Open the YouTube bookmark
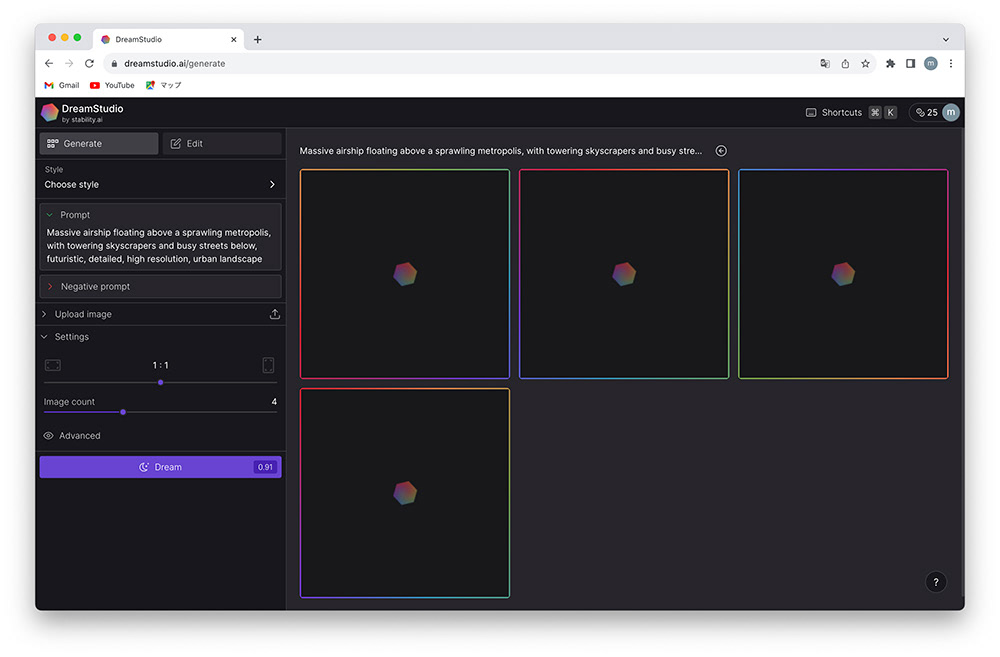Image resolution: width=1000 pixels, height=657 pixels. (112, 85)
